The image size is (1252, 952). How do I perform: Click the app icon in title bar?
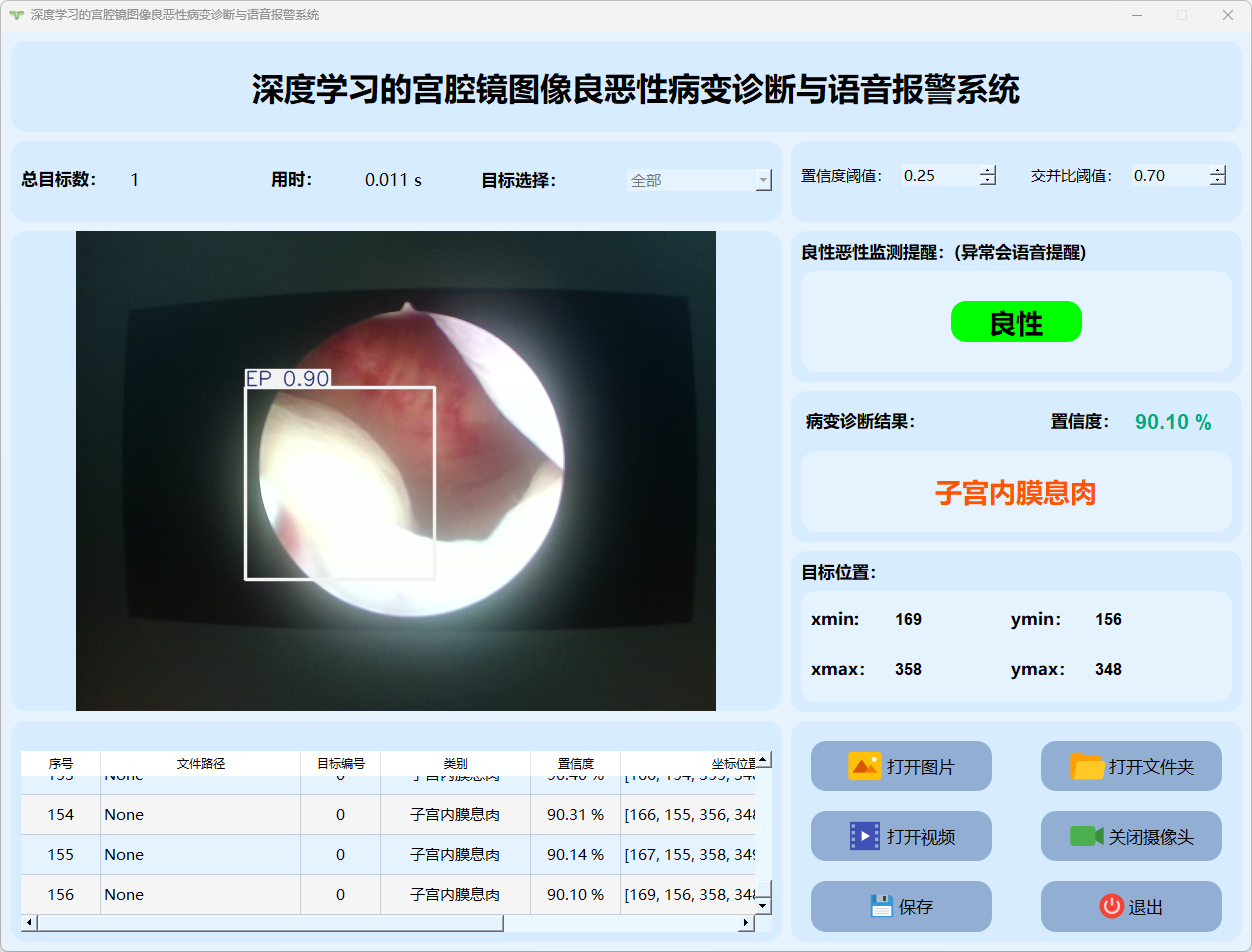click(x=15, y=15)
